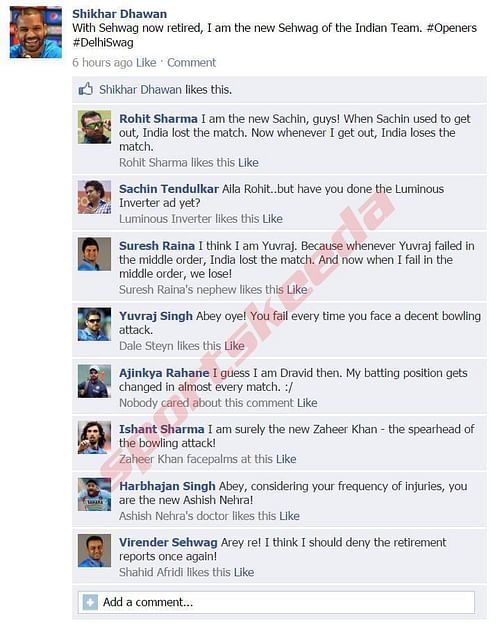This screenshot has height=638, width=500.
Task: Focus the Add a comment field
Action: point(276,602)
